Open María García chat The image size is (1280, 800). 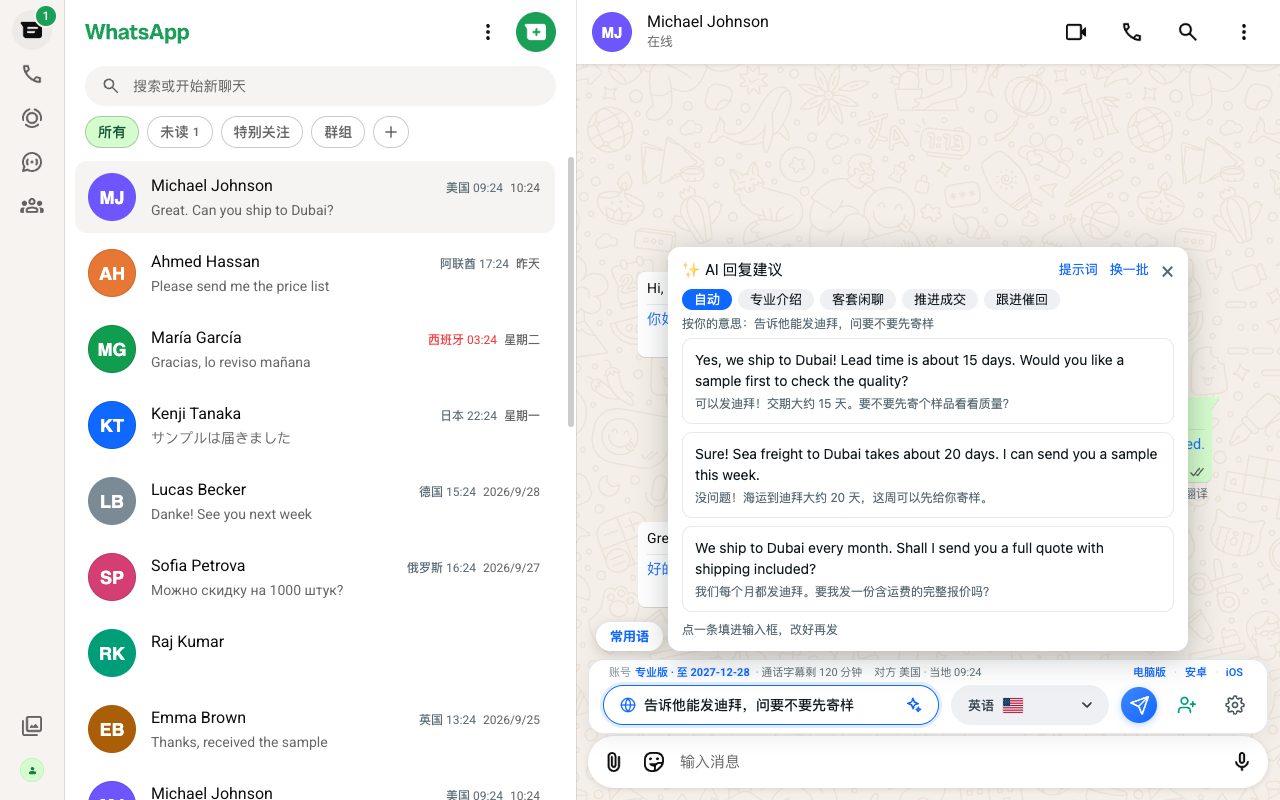pos(315,350)
